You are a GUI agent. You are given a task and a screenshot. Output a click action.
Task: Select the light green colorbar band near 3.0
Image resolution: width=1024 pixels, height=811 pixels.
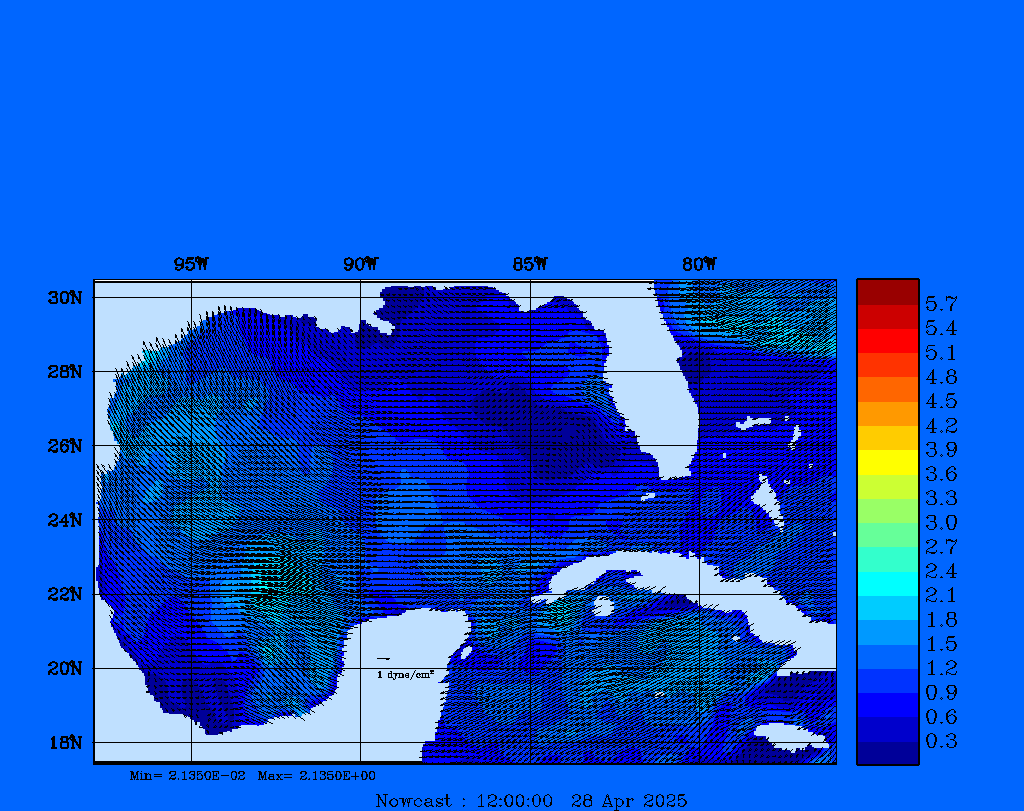click(x=887, y=511)
